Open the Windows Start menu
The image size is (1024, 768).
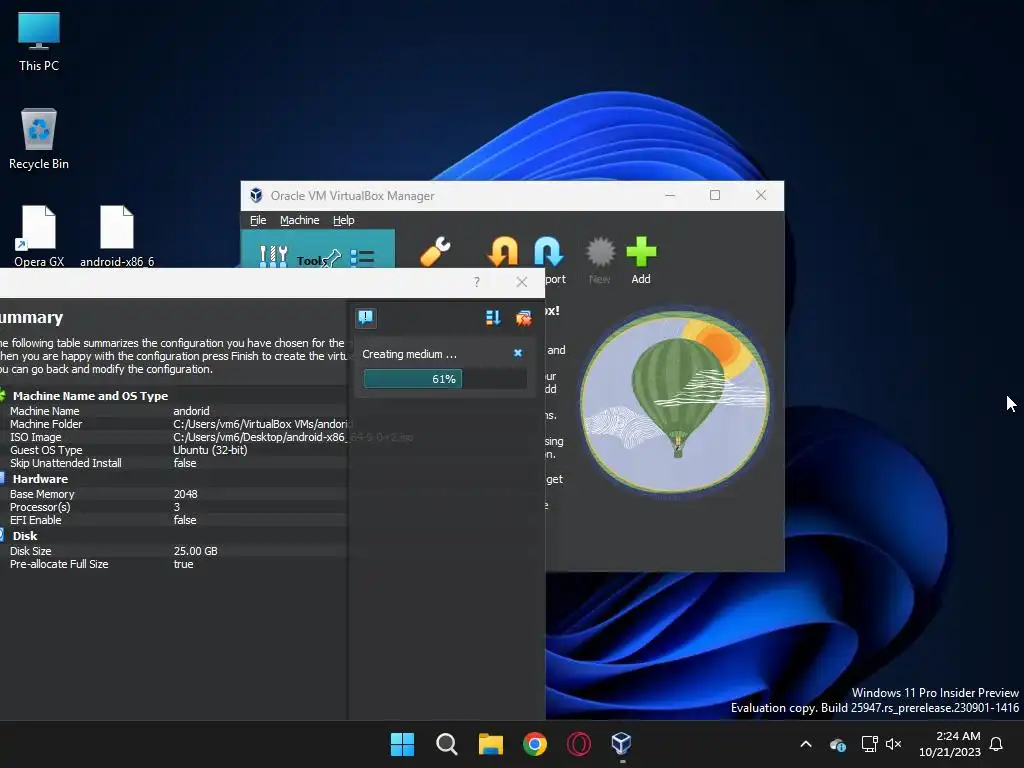pos(402,744)
